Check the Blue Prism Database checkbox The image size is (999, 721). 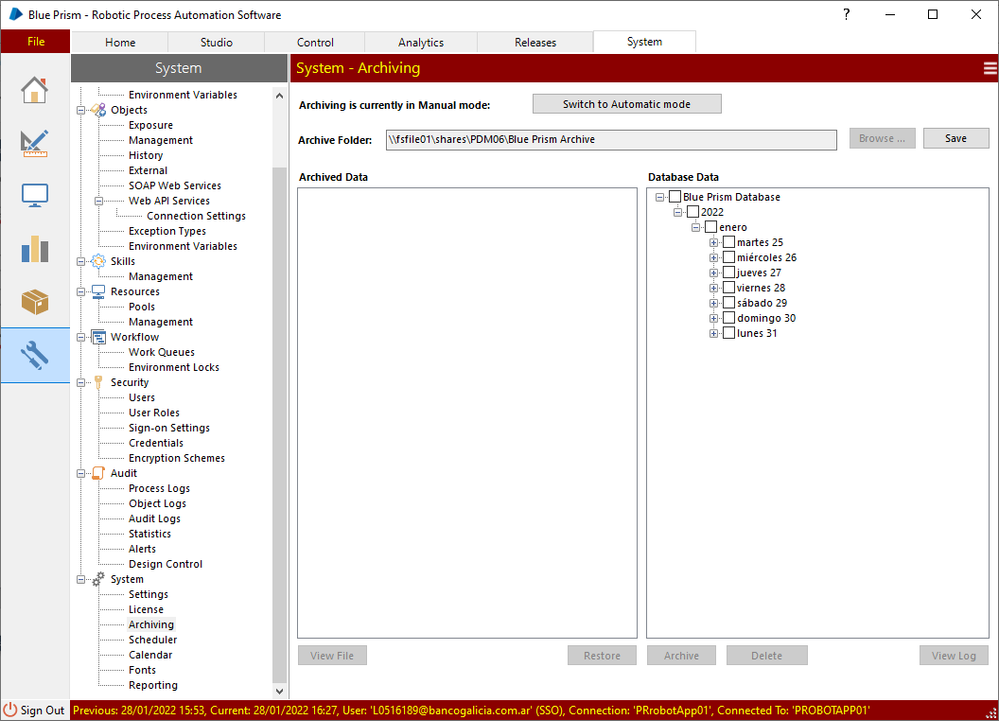(x=675, y=197)
